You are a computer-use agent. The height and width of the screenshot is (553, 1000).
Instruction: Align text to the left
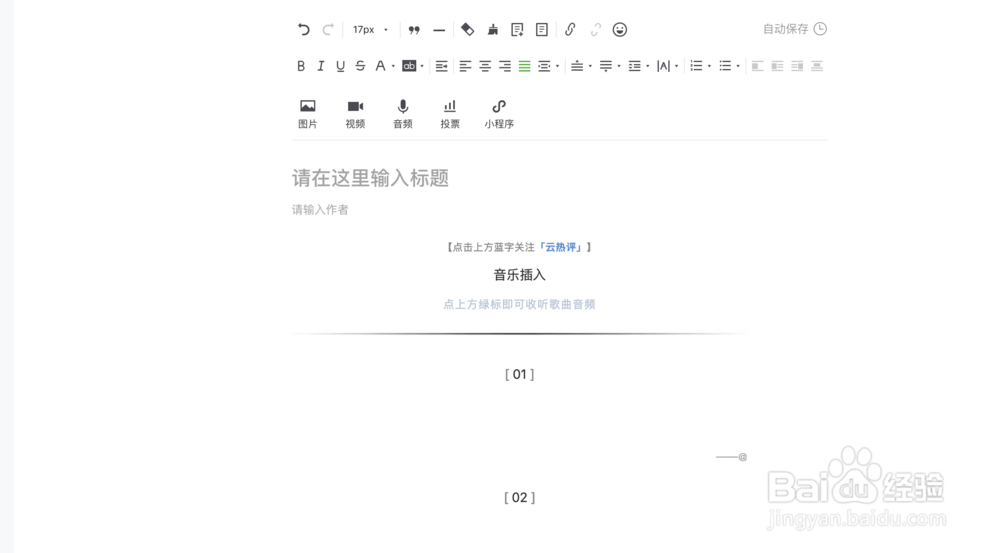coord(465,66)
